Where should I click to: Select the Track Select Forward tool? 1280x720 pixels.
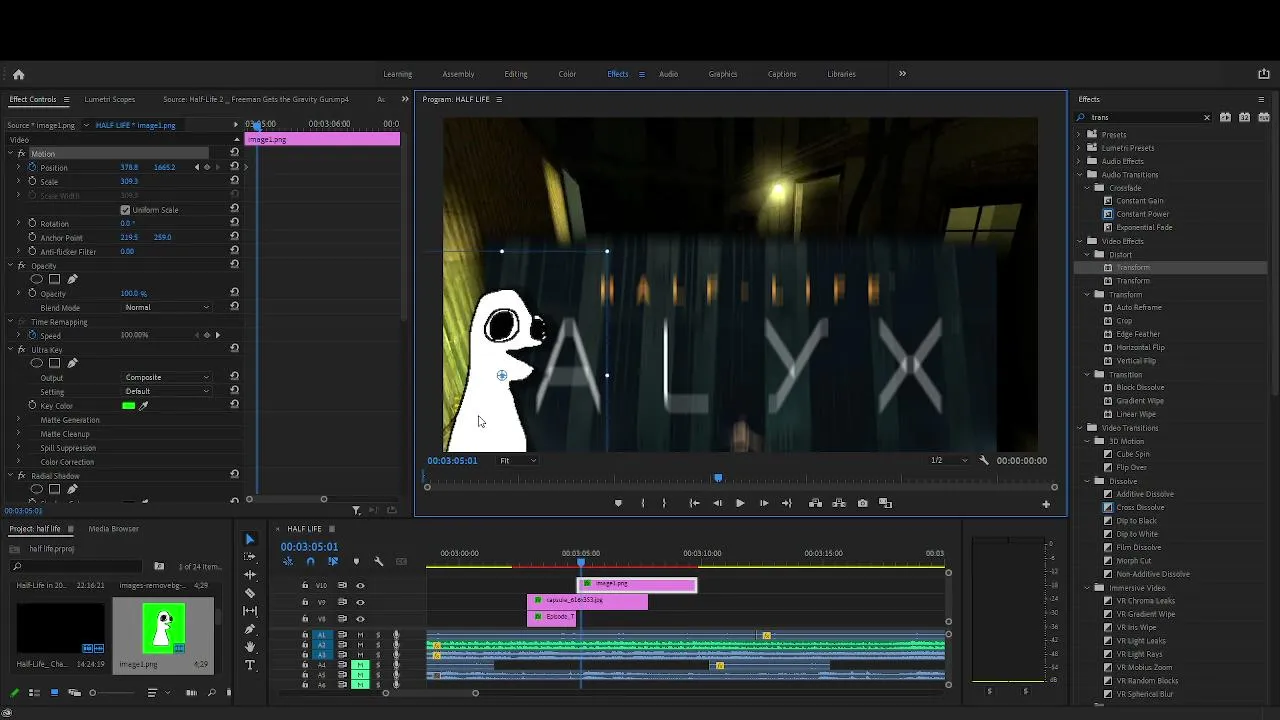coord(250,557)
